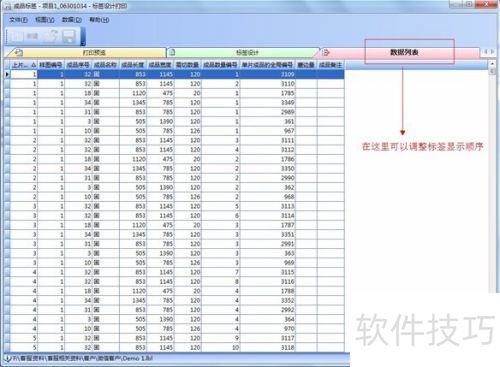Select cell with value 2992

268,310
